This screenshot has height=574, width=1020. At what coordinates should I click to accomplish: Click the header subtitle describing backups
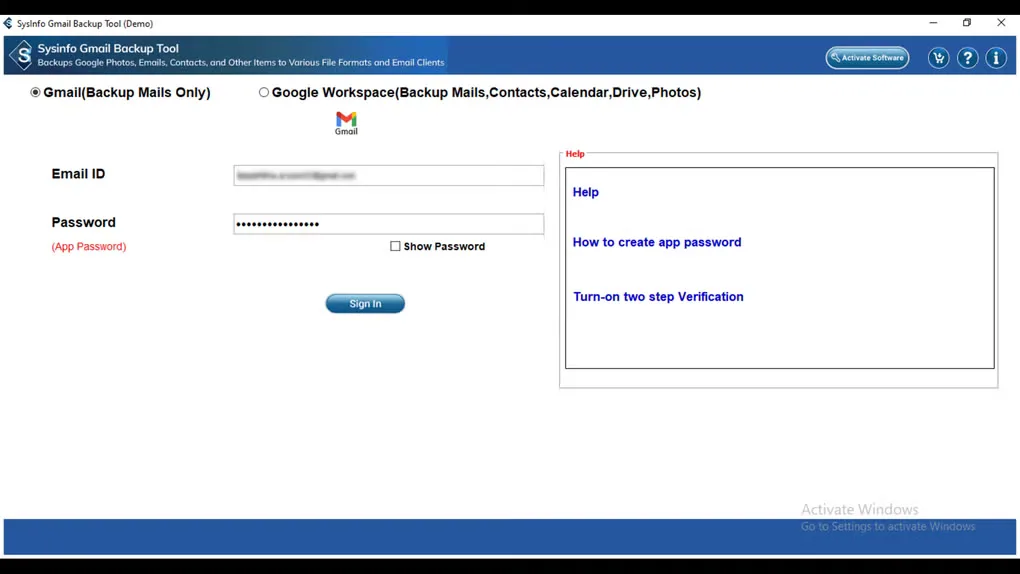click(x=241, y=62)
